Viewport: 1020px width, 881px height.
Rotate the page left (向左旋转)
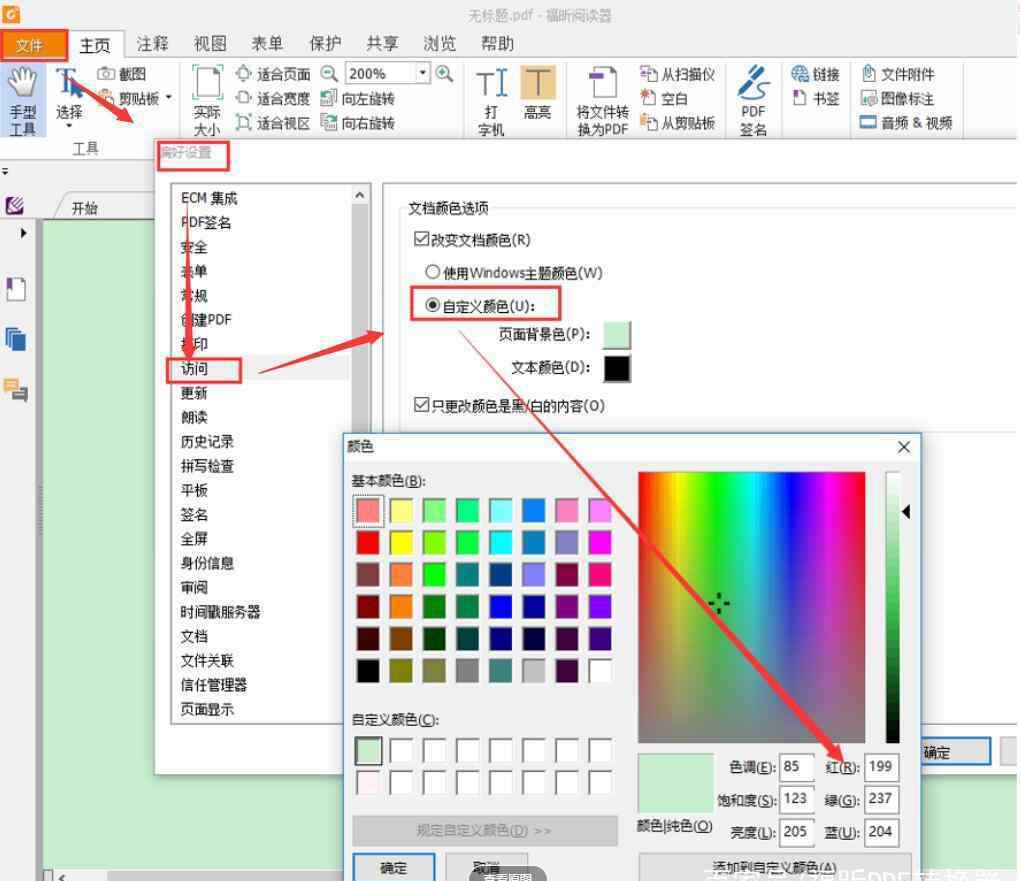pos(358,98)
